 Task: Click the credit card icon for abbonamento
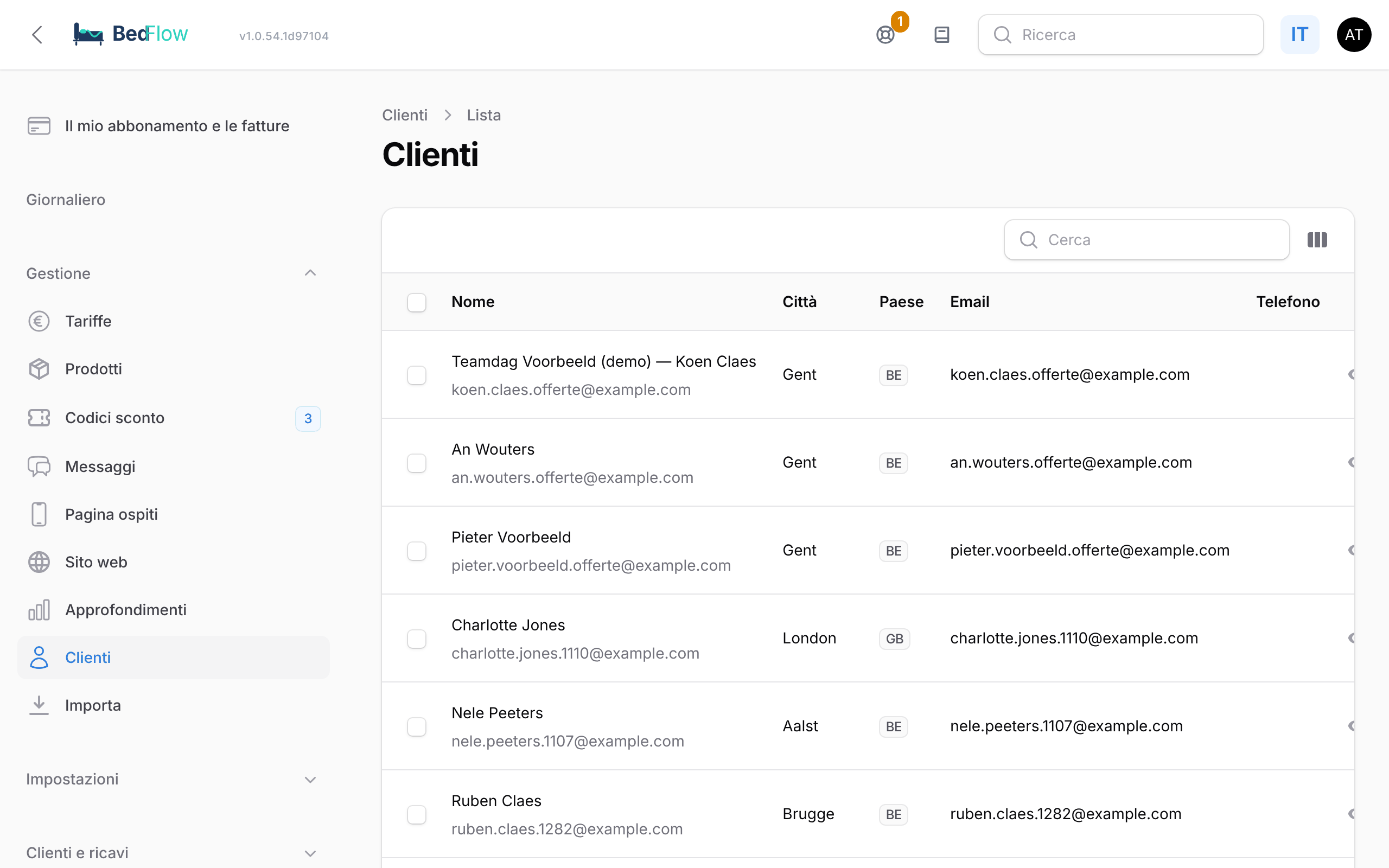(x=39, y=126)
